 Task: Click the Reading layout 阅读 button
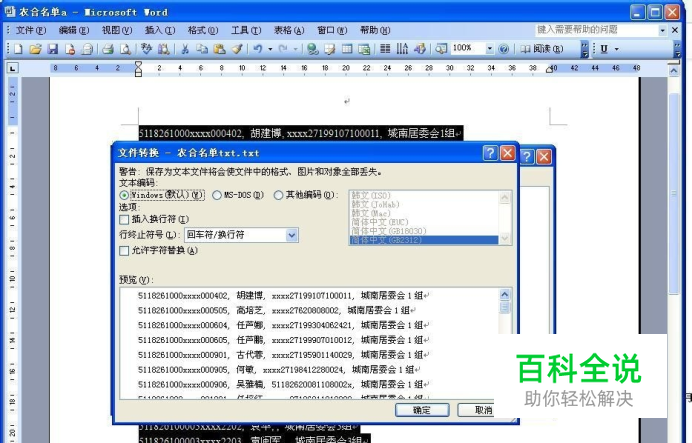tap(542, 49)
